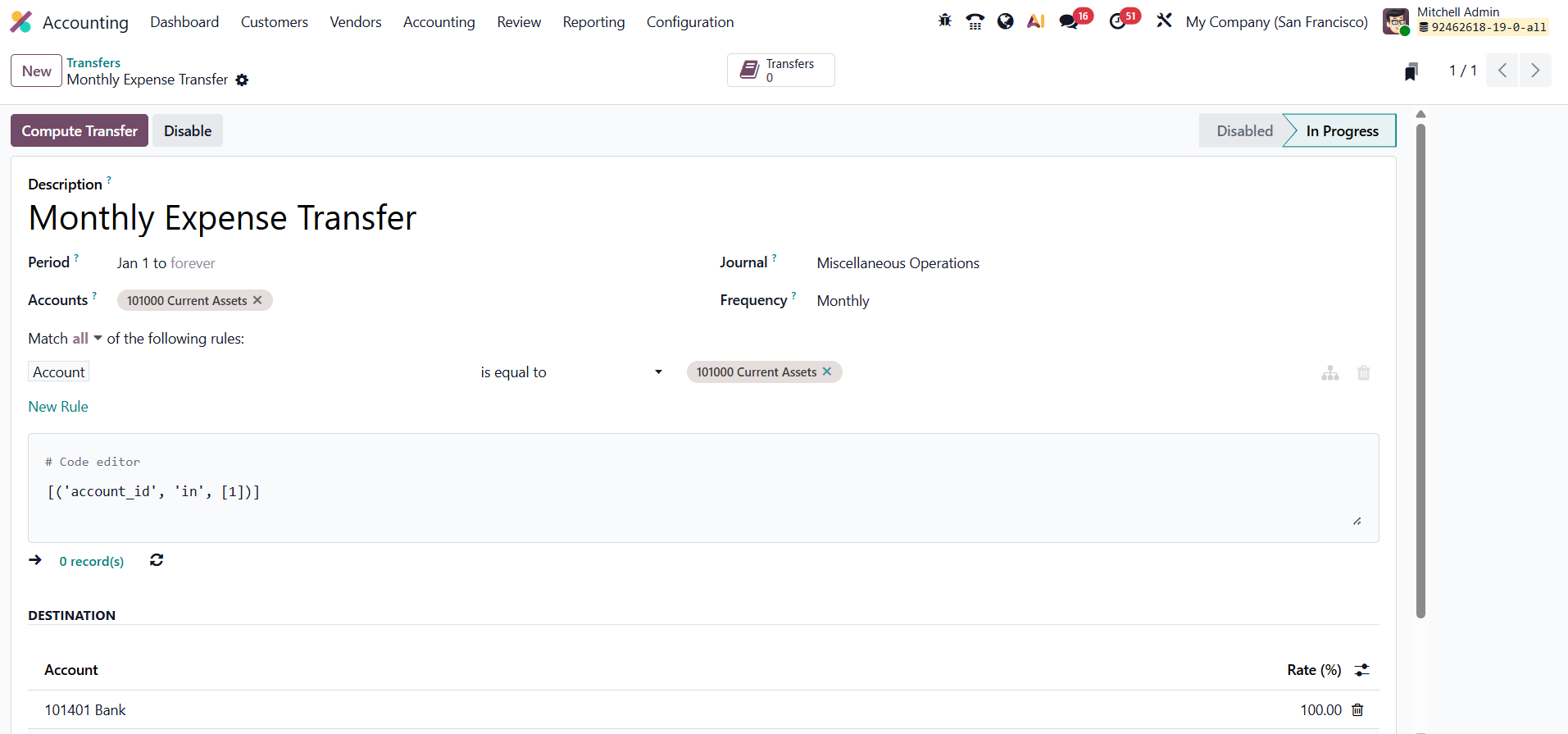
Task: Open the Dashboard menu
Action: pos(184,22)
